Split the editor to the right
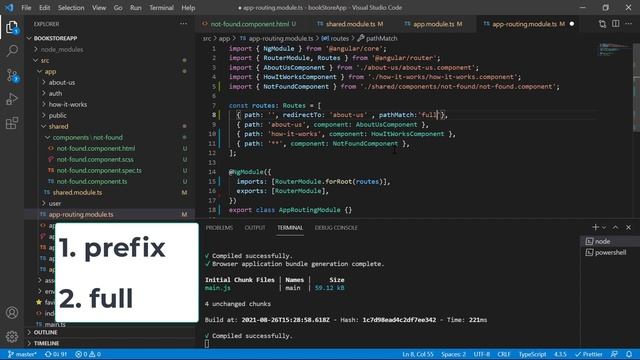Viewport: 640px width, 360px height. [x=616, y=24]
